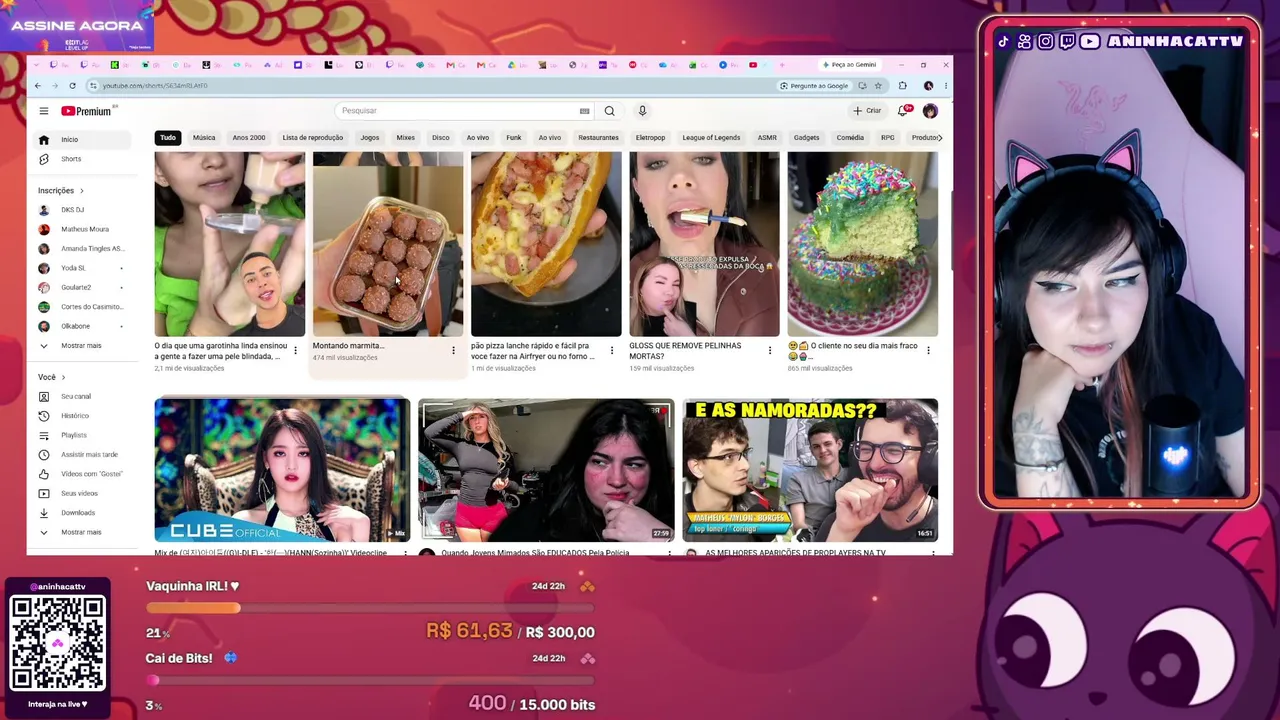This screenshot has height=720, width=1280.
Task: Show more category chips with right arrow
Action: pyautogui.click(x=939, y=138)
